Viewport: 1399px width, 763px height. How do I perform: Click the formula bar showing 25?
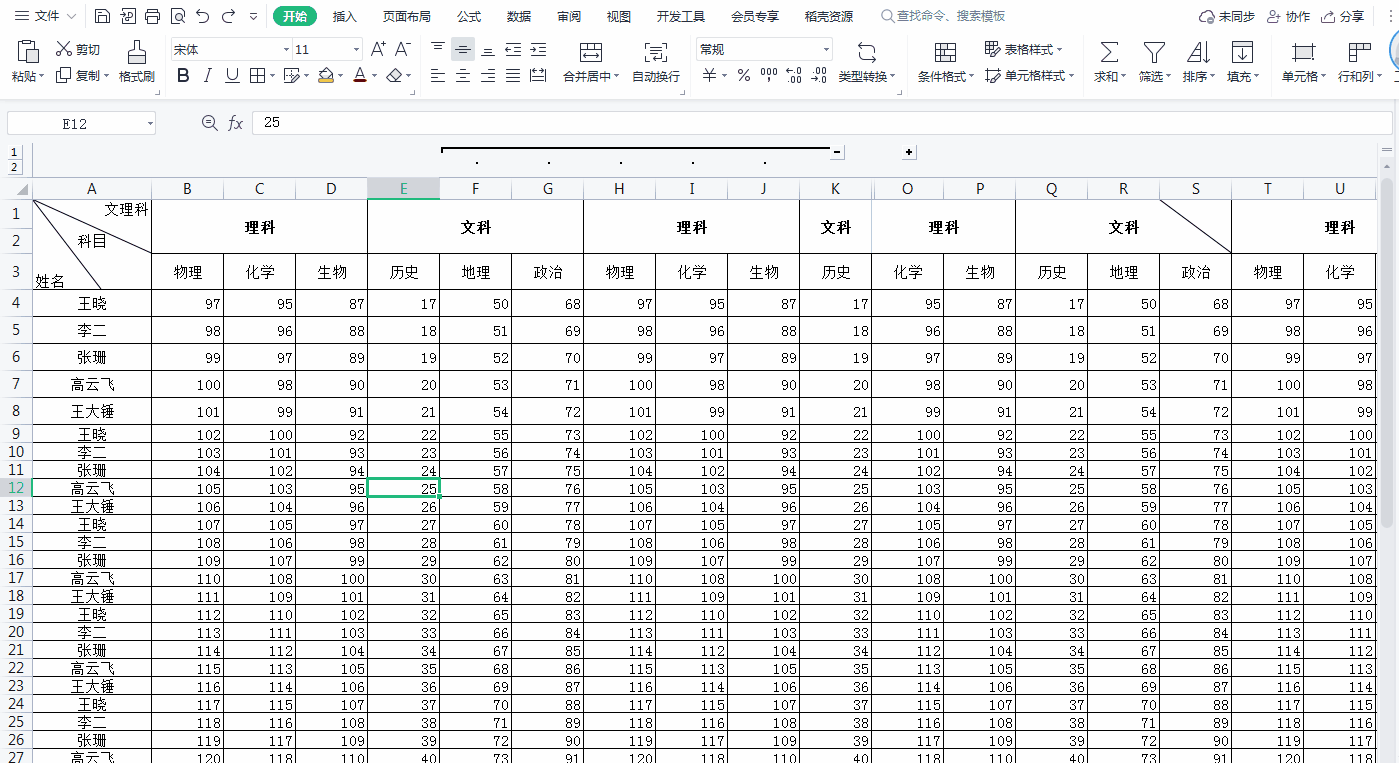[820, 123]
